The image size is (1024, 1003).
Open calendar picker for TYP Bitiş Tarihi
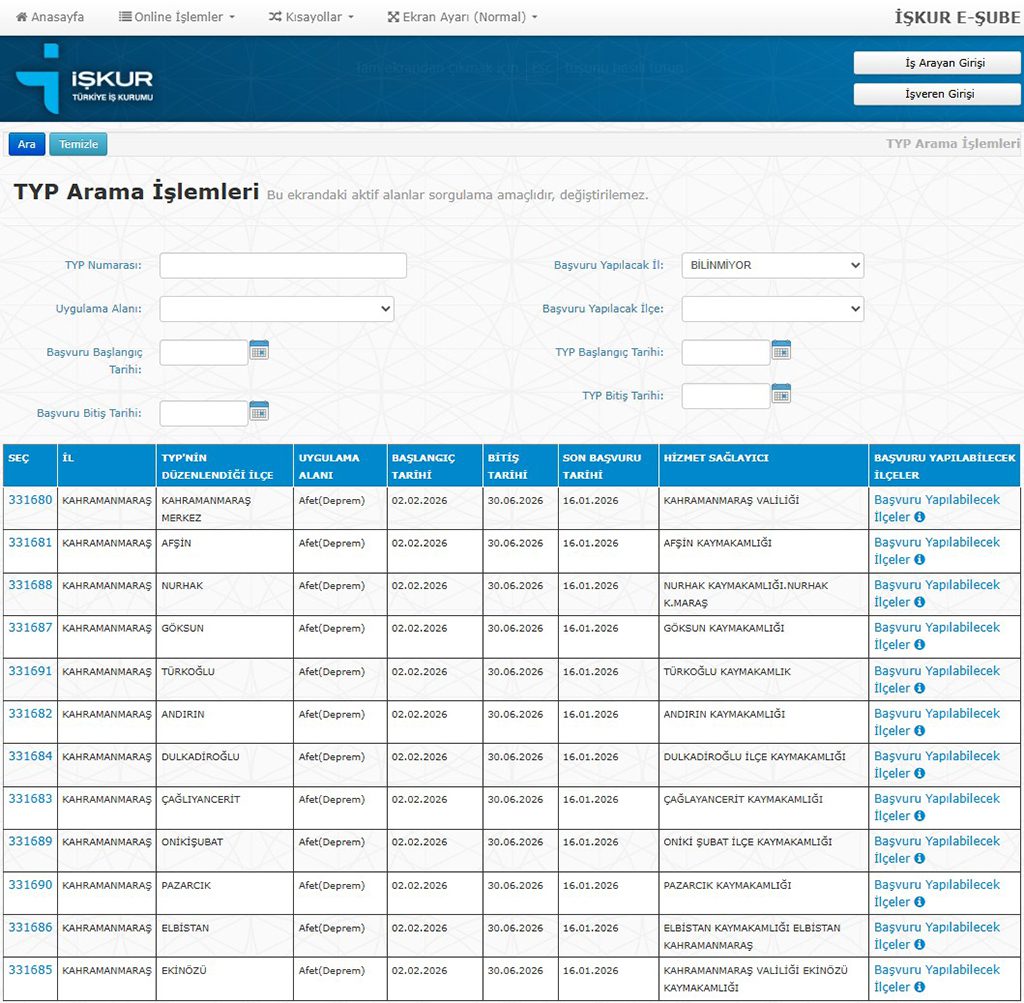(x=781, y=394)
